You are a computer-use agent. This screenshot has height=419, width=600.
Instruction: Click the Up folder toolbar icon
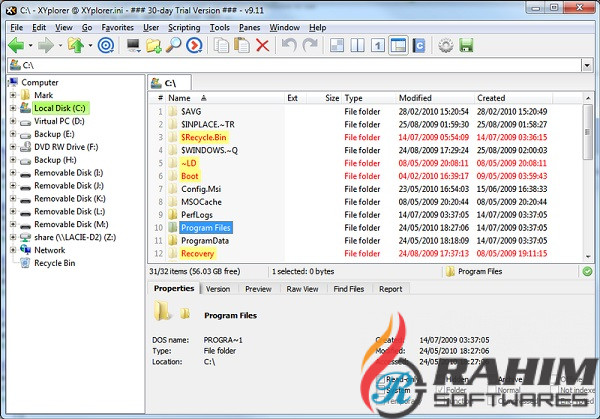pyautogui.click(x=74, y=46)
